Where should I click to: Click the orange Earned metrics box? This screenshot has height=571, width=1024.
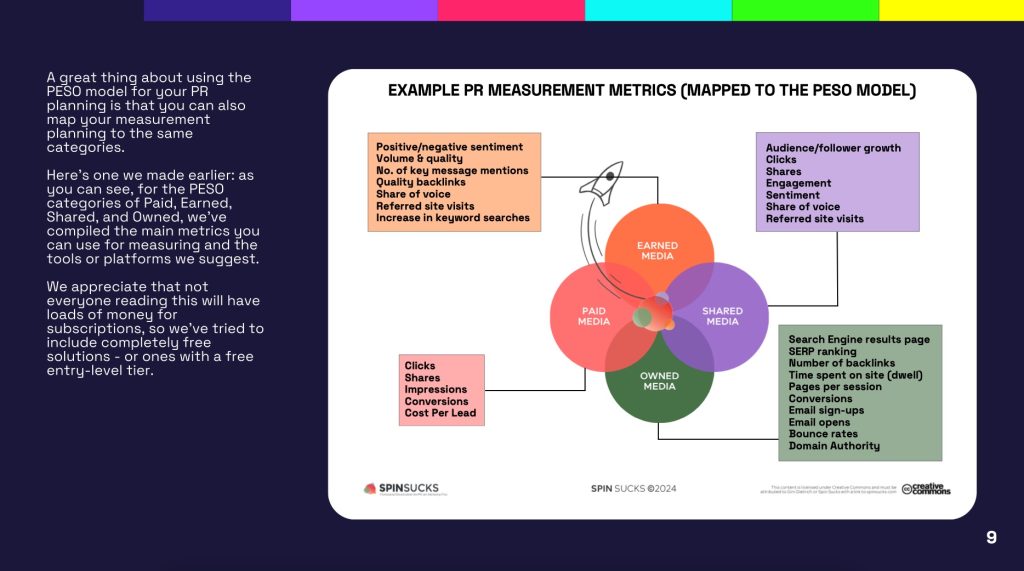point(453,182)
